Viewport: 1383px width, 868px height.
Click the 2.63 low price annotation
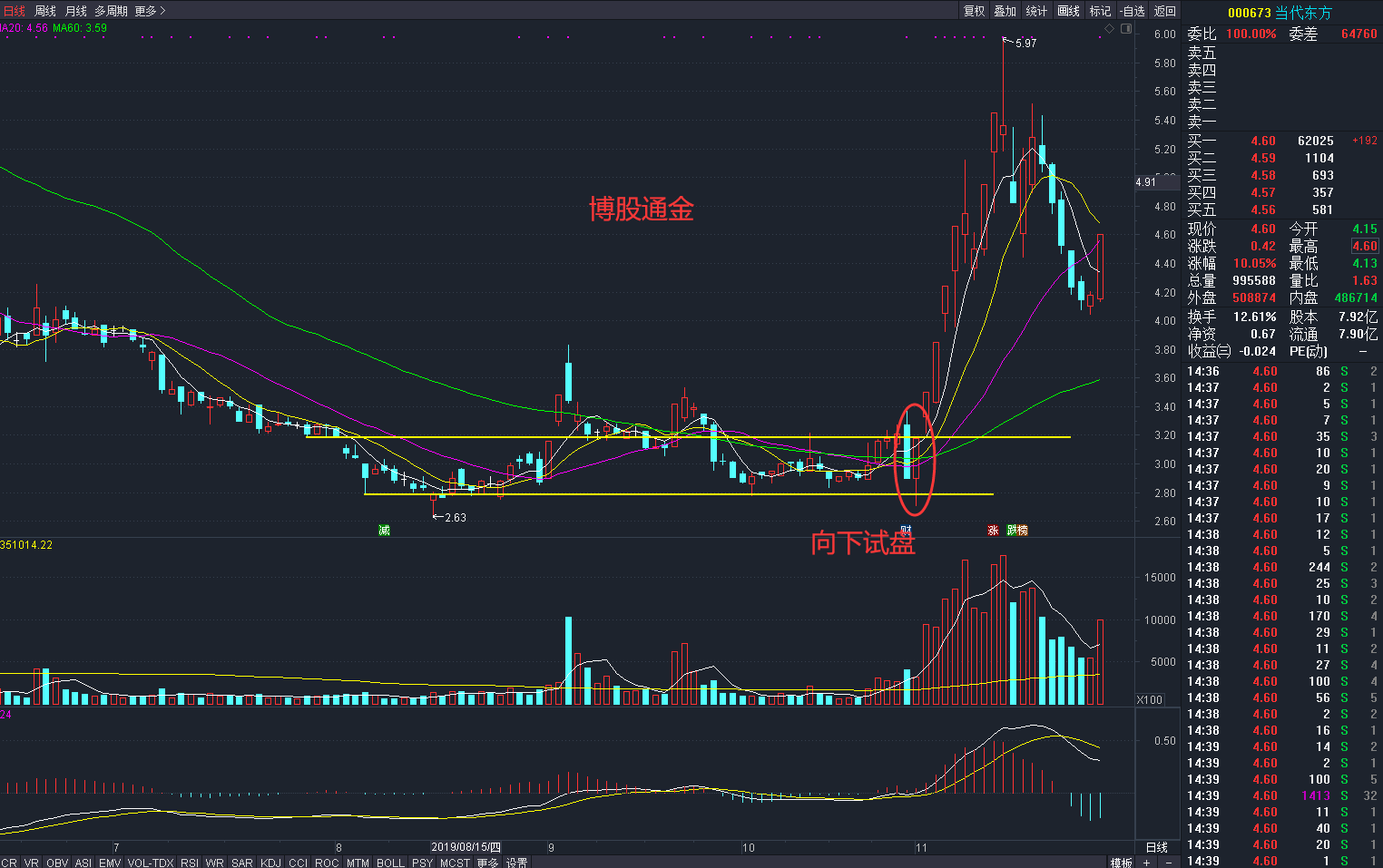click(456, 517)
